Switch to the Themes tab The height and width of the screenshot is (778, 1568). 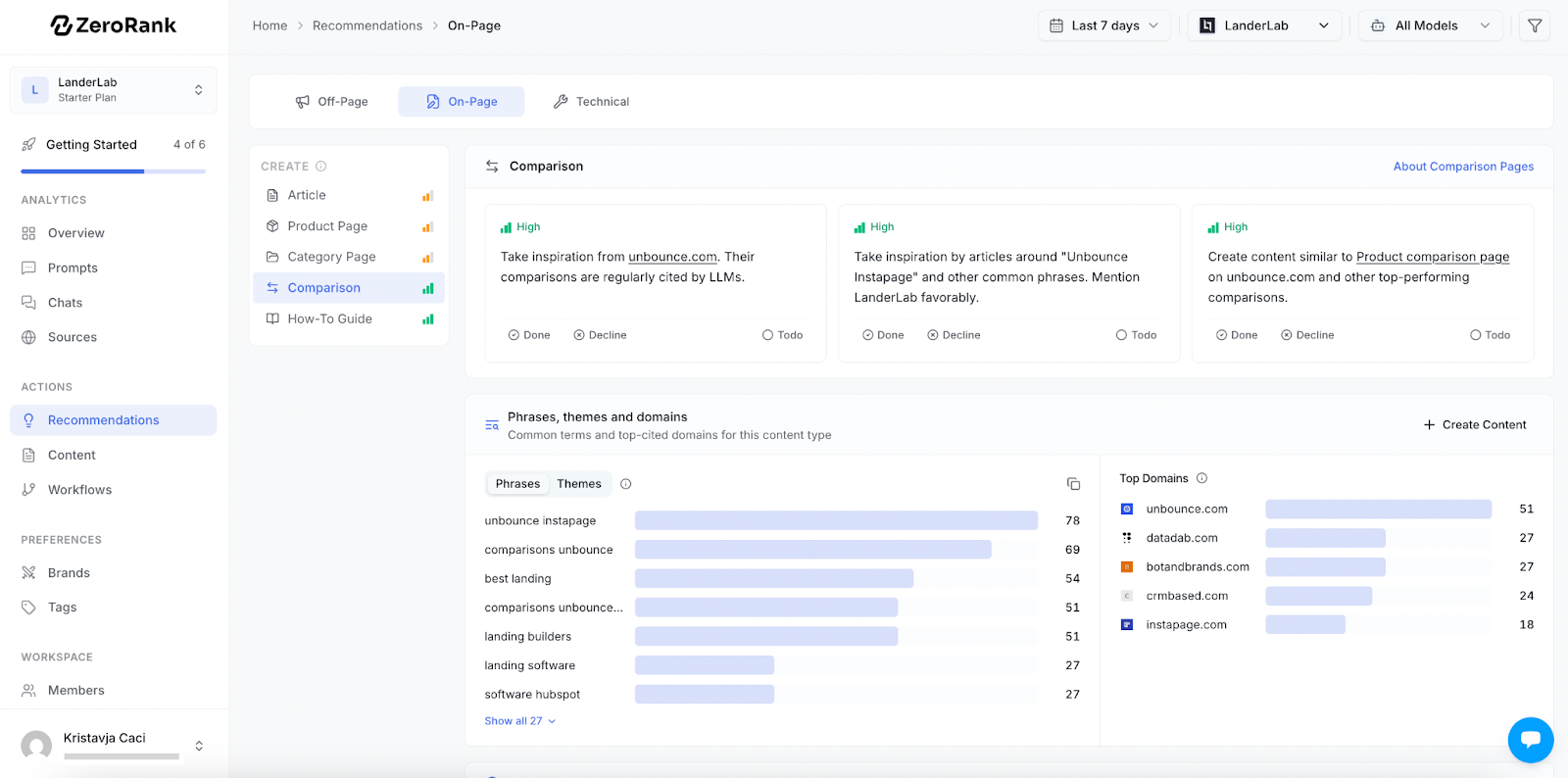click(x=579, y=484)
